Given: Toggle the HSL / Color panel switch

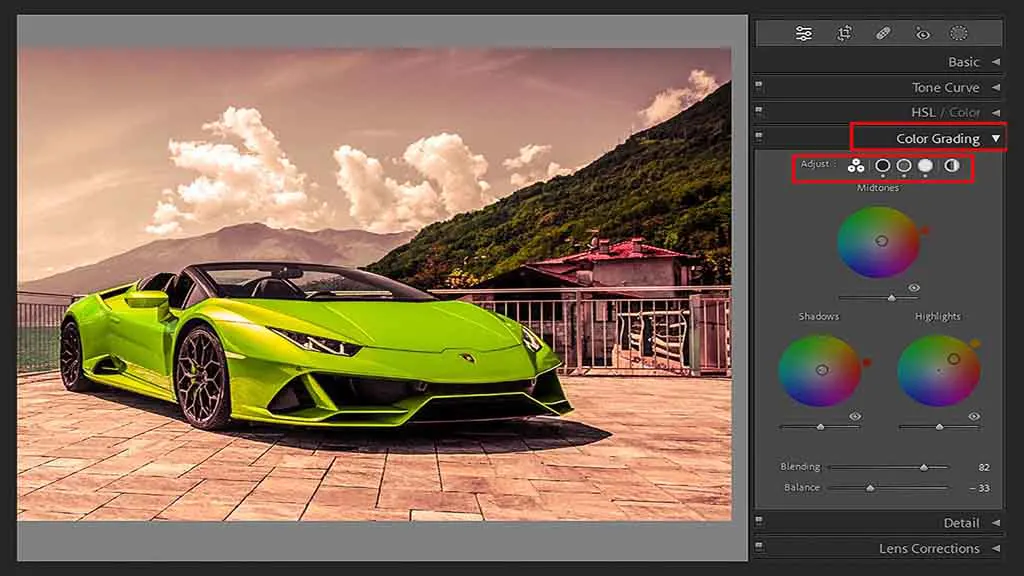Looking at the screenshot, I should pyautogui.click(x=758, y=110).
